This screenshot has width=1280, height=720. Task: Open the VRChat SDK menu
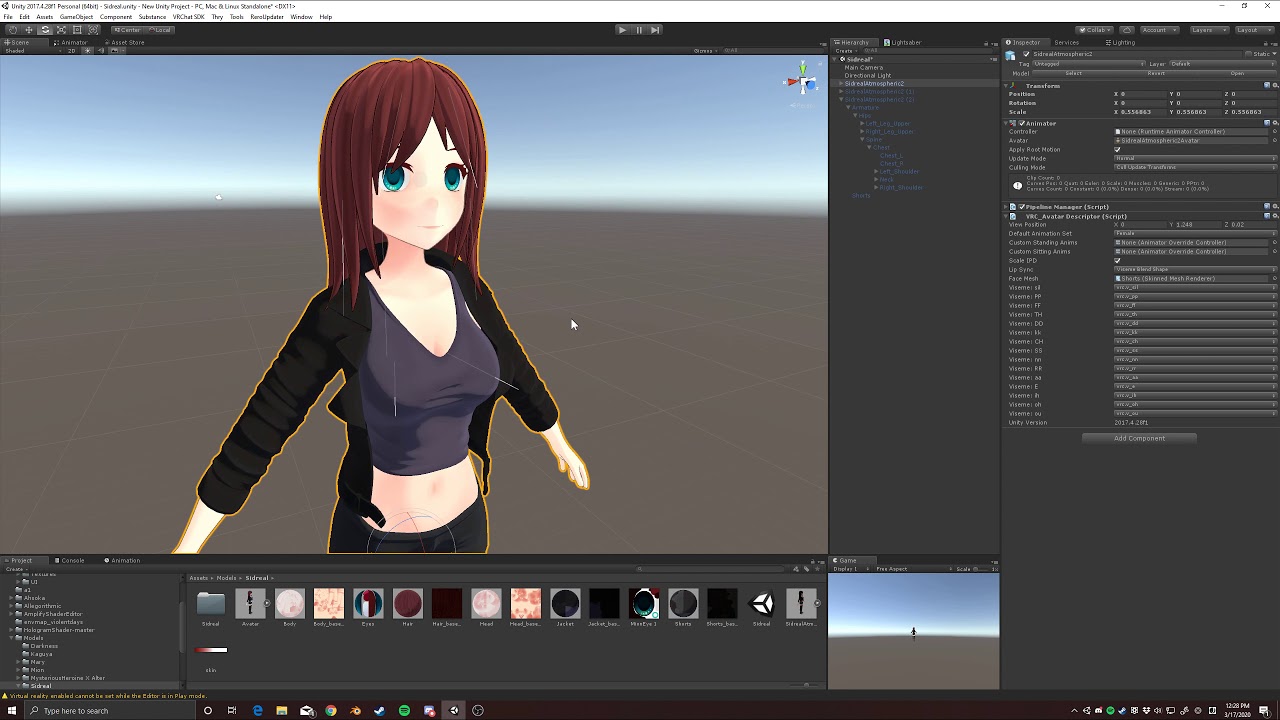(x=188, y=17)
